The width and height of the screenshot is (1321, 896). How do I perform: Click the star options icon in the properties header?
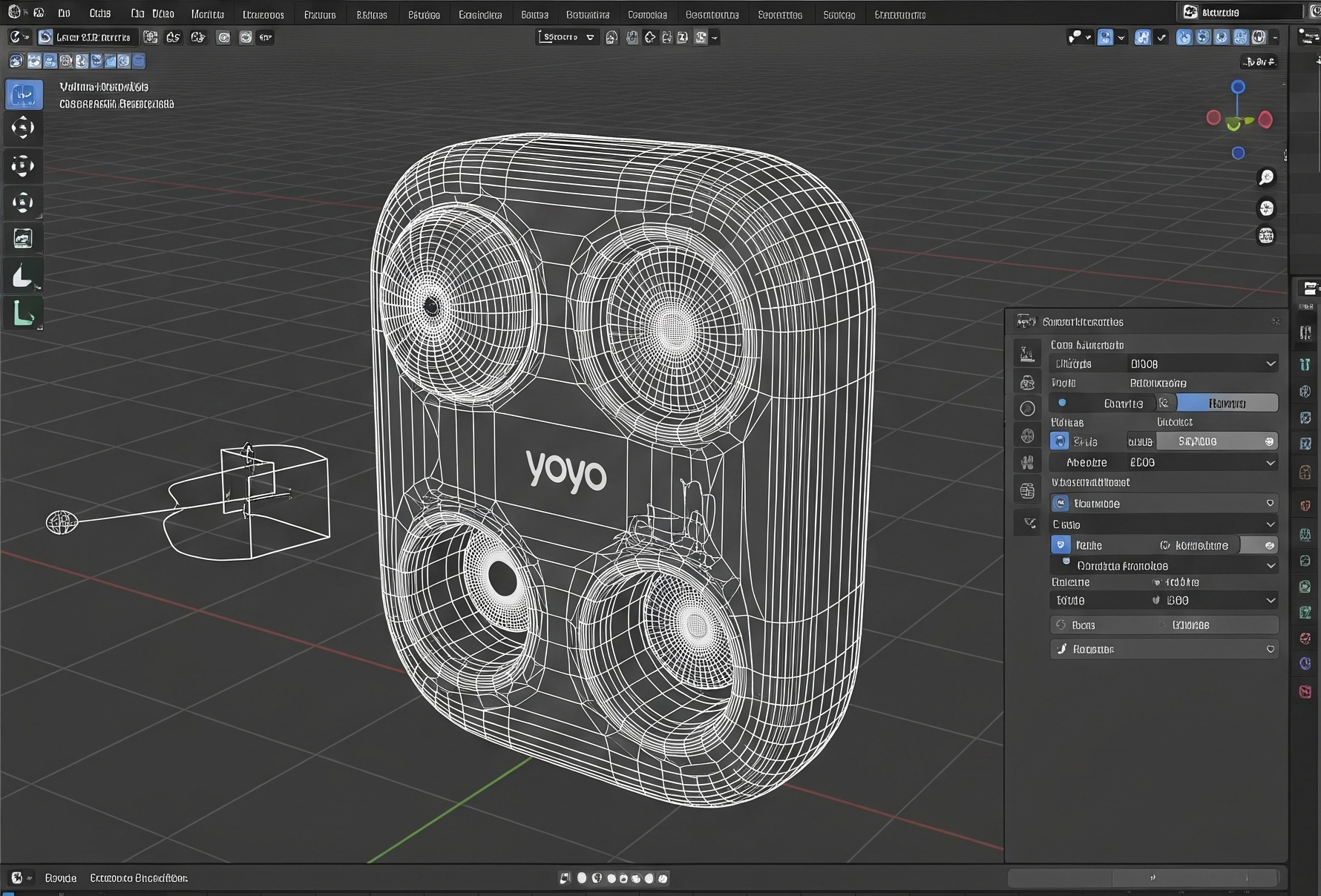point(1276,321)
